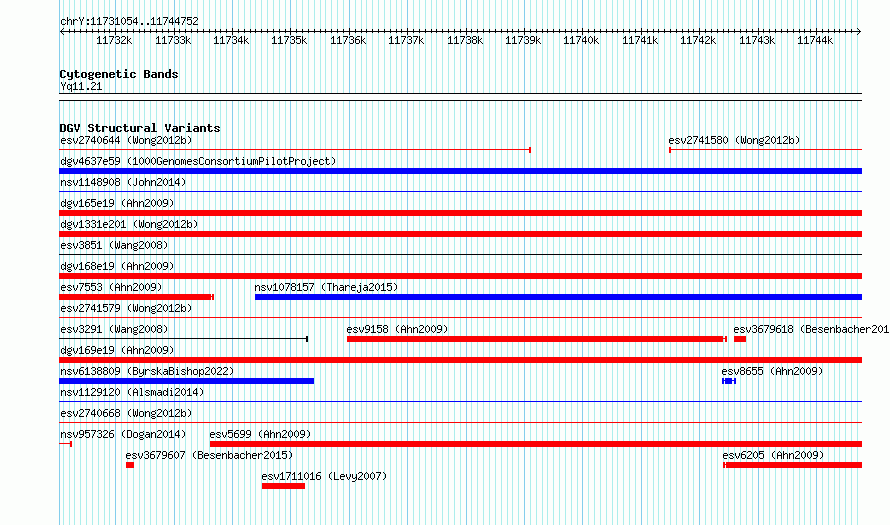Screen dimensions: 890x525
Task: Open variant esv1711016 (Levy2007)
Action: [x=324, y=476]
